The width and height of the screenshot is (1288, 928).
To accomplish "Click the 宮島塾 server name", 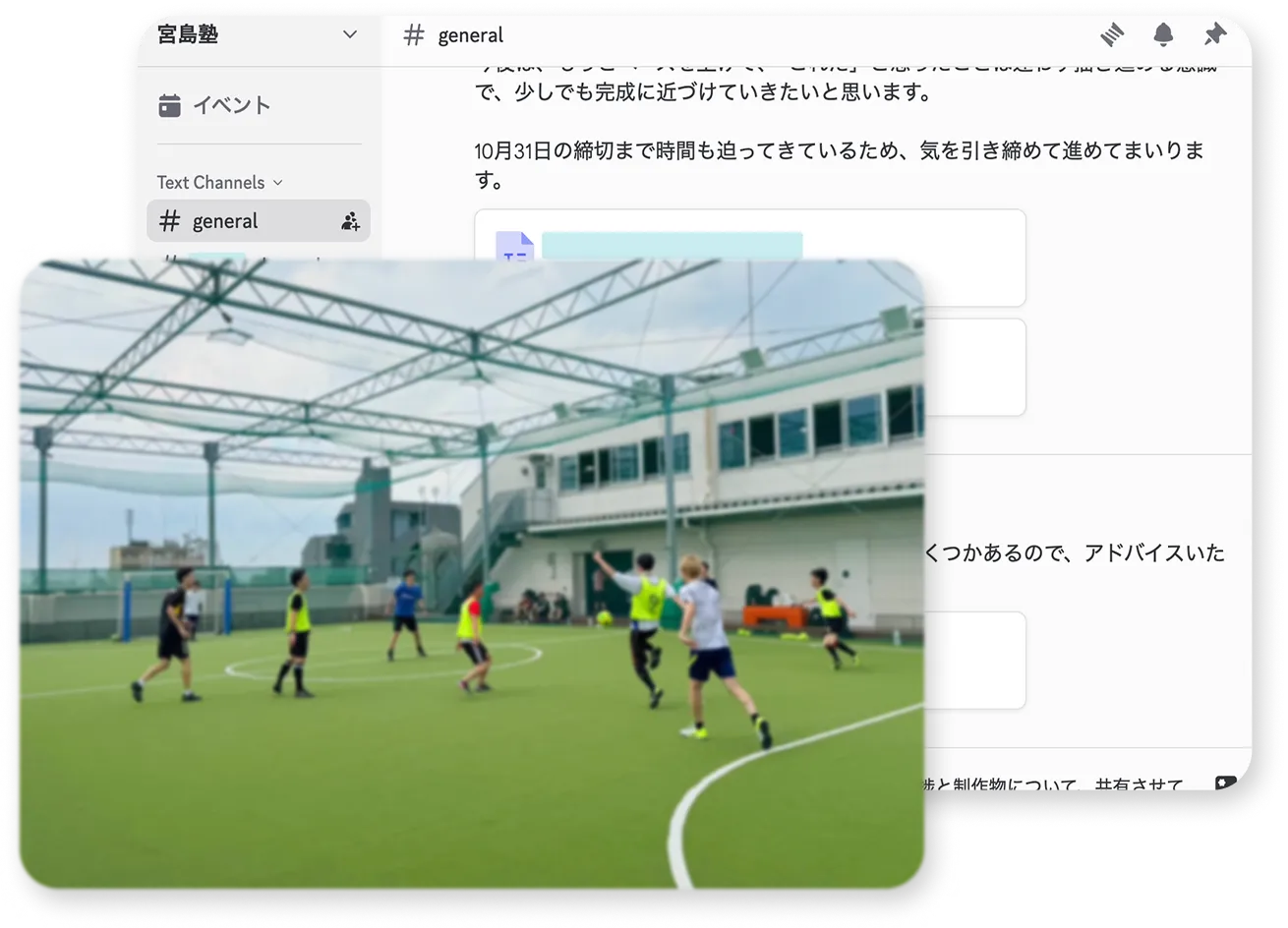I will (189, 35).
